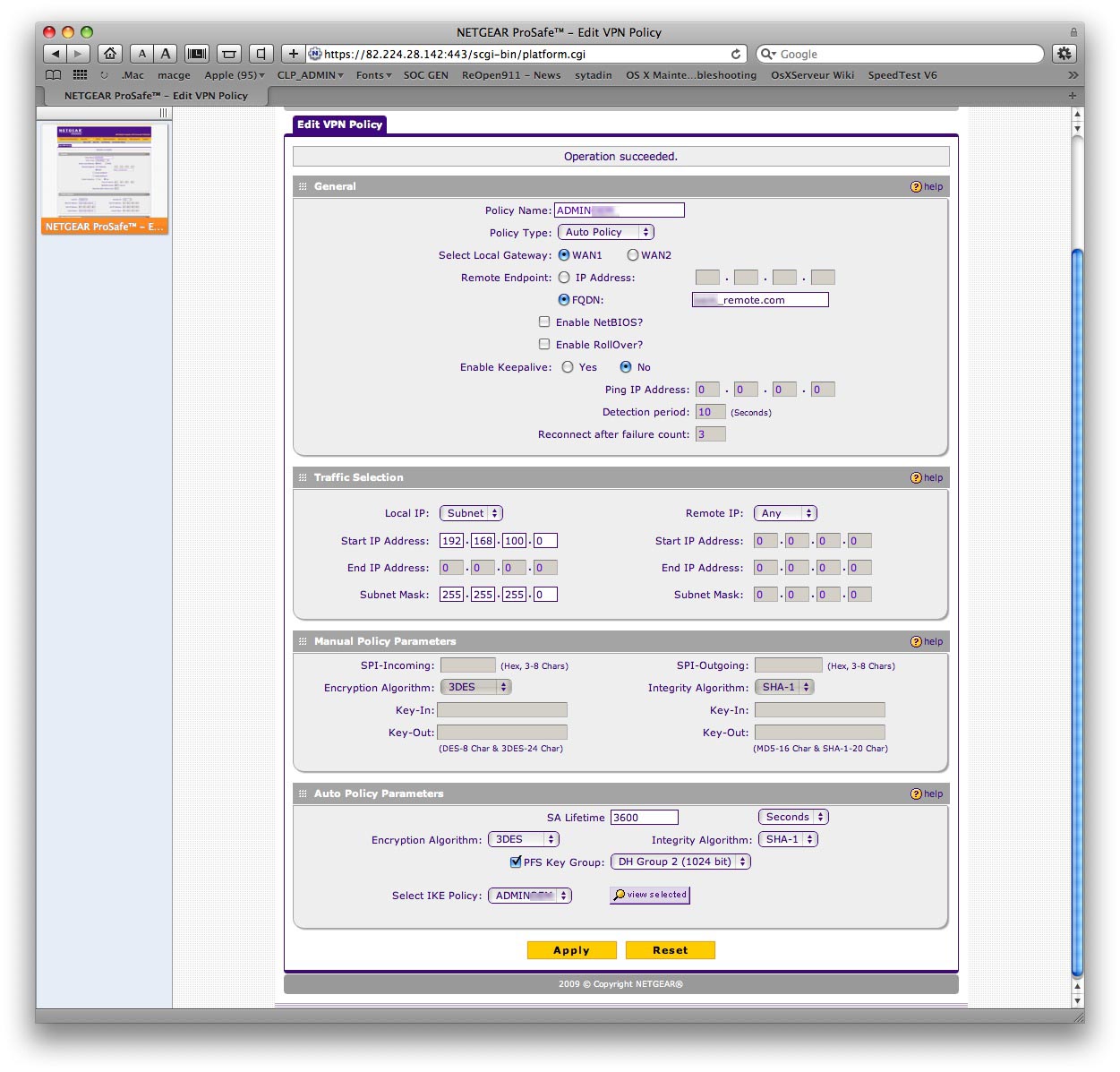Image resolution: width=1120 pixels, height=1072 pixels.
Task: Click the magnifier icon in the Google search box
Action: (767, 54)
